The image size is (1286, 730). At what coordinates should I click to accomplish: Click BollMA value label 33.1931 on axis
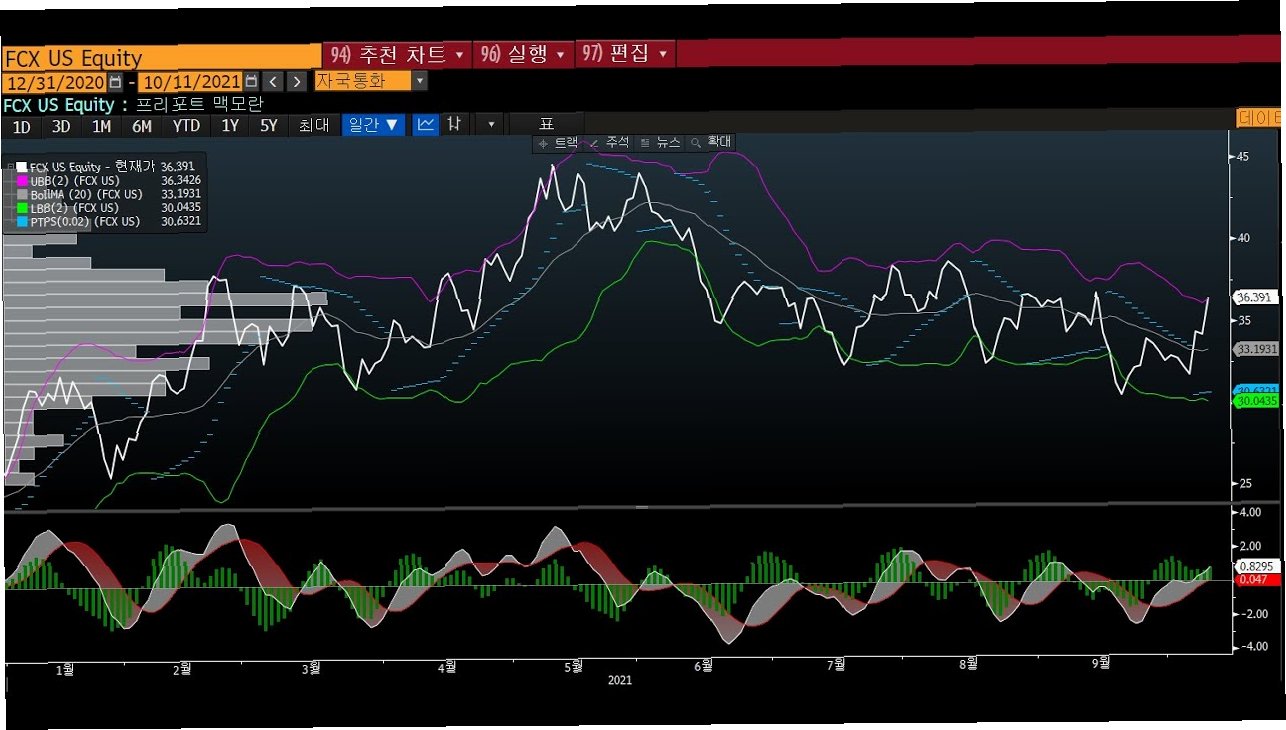point(1257,349)
